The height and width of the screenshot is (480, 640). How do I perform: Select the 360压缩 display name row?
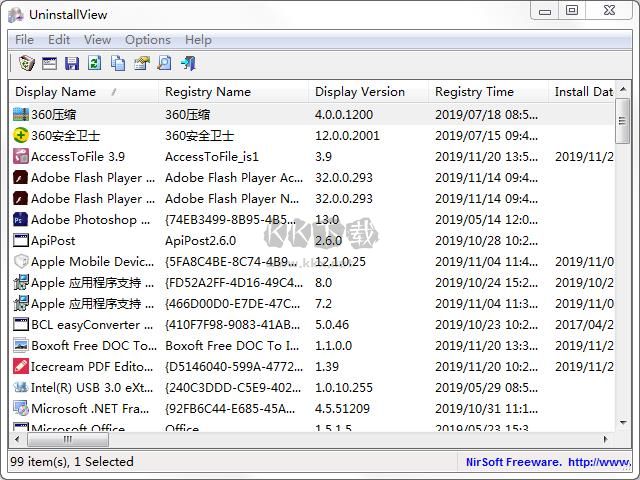pyautogui.click(x=53, y=114)
